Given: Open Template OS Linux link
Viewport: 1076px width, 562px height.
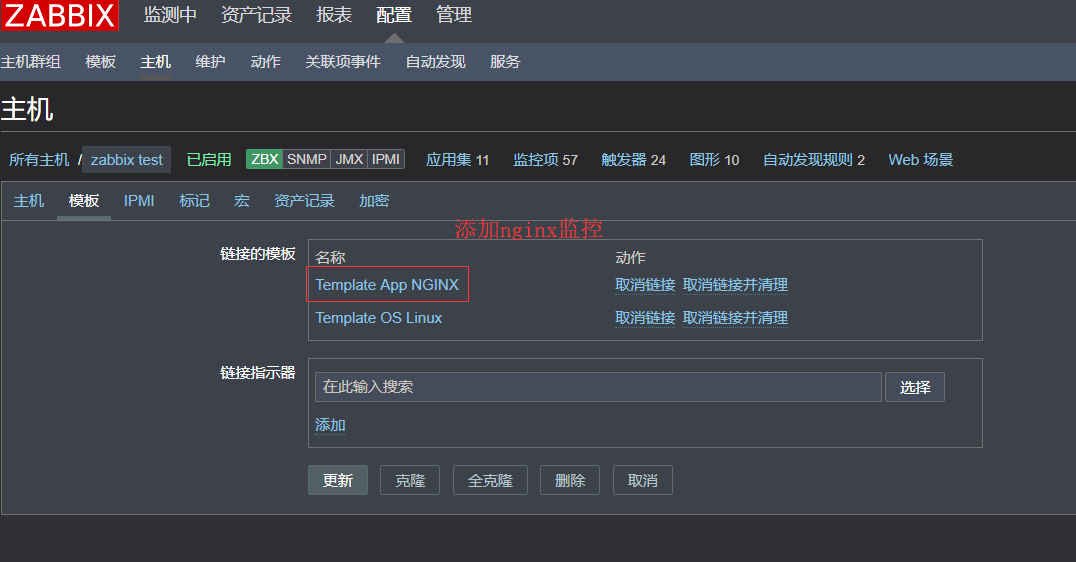Looking at the screenshot, I should (379, 318).
